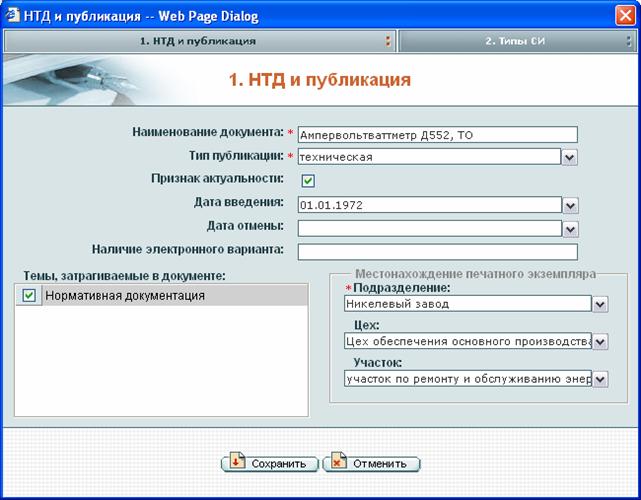
Task: Uncheck Нормативная документация theme checkbox
Action: (x=29, y=295)
